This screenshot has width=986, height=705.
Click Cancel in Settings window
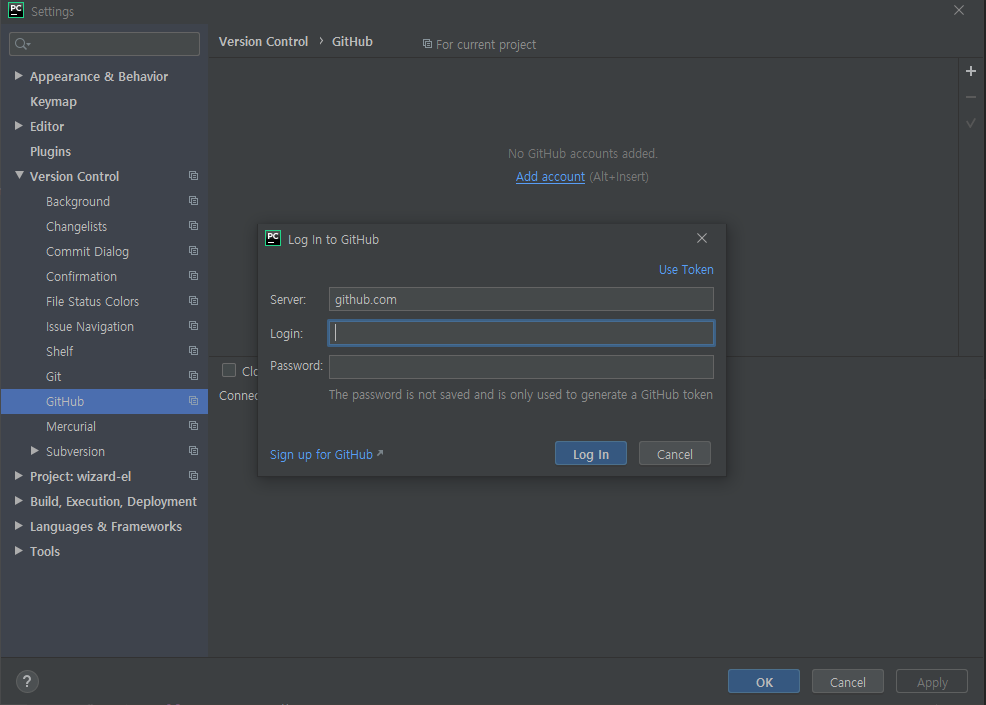point(848,682)
